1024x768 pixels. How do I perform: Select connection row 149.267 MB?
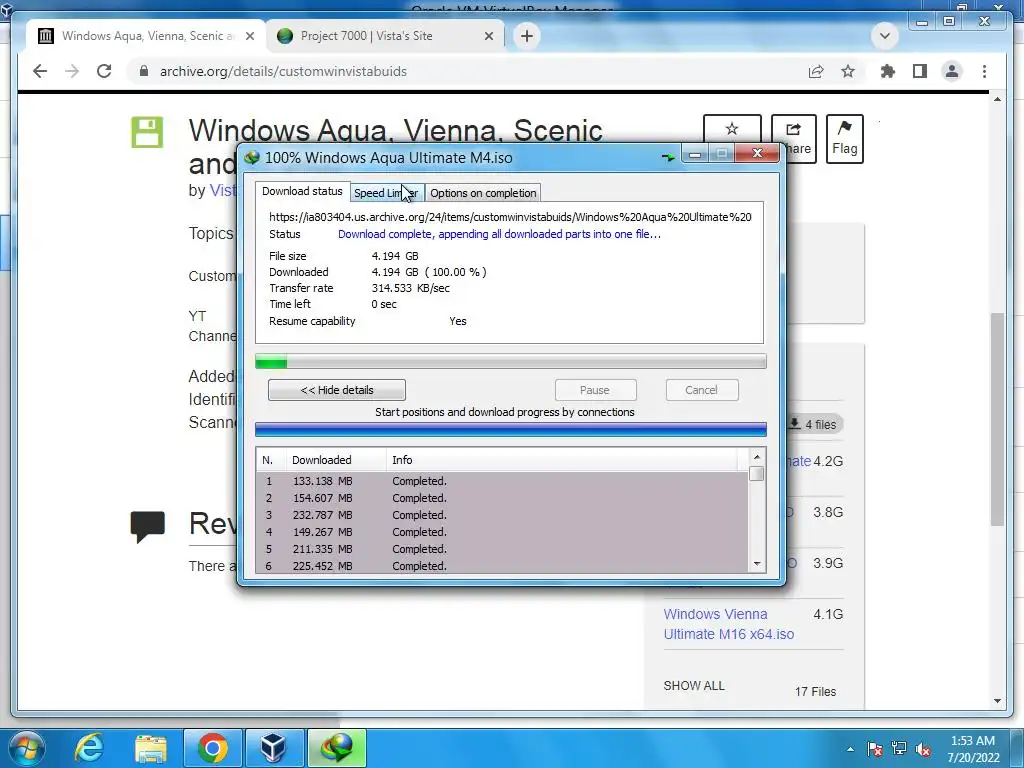pos(502,532)
